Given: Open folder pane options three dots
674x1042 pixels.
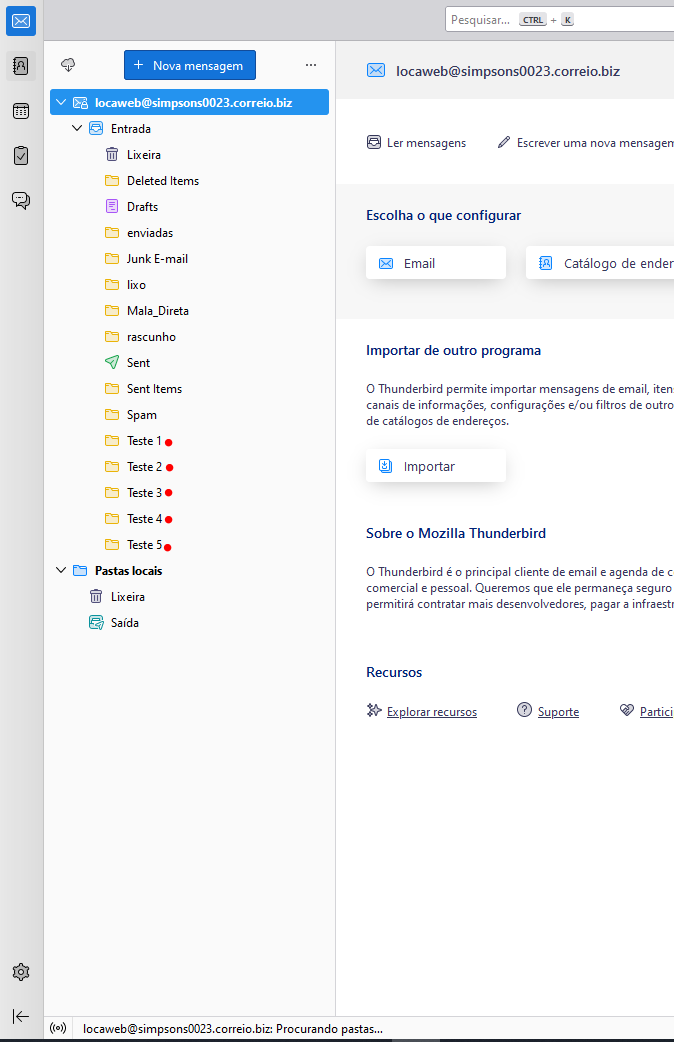Looking at the screenshot, I should coord(310,65).
